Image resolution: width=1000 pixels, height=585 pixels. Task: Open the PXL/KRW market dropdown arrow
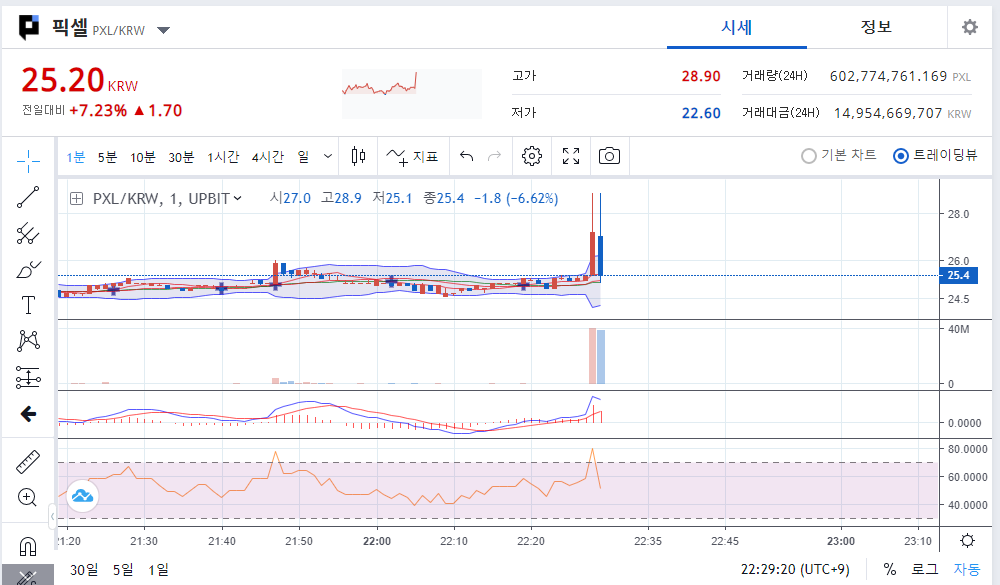point(163,30)
